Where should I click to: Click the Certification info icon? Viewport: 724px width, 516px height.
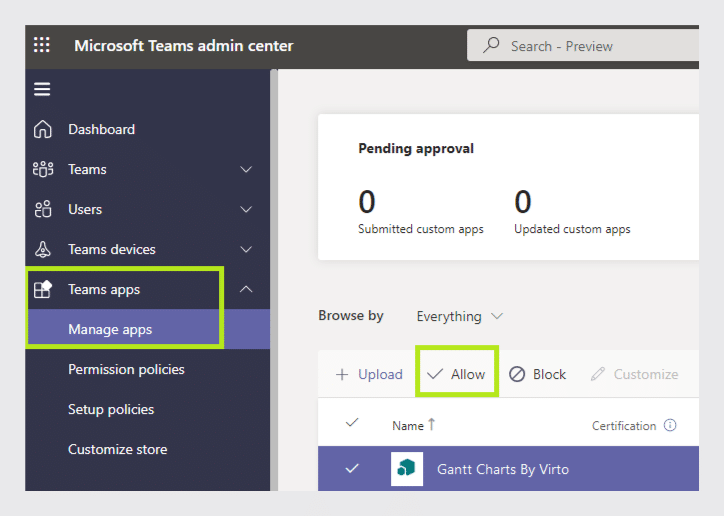[x=670, y=425]
